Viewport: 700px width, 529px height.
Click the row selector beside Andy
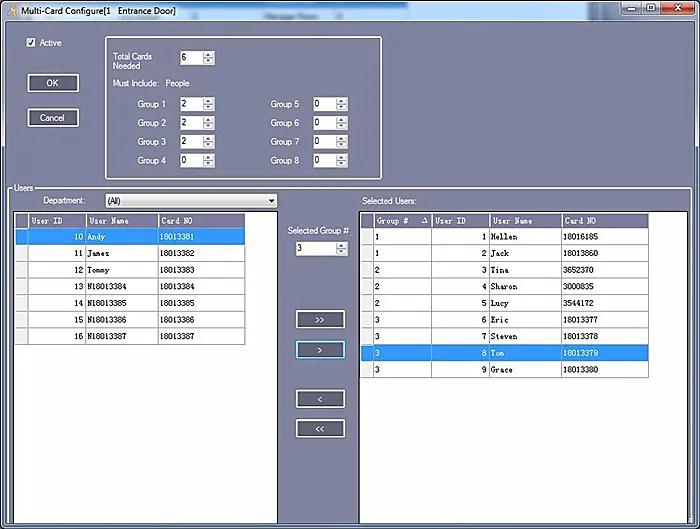point(21,237)
